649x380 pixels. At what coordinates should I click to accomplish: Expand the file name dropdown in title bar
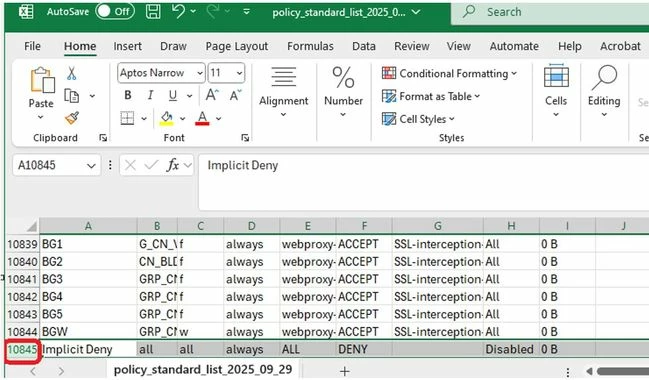point(416,12)
